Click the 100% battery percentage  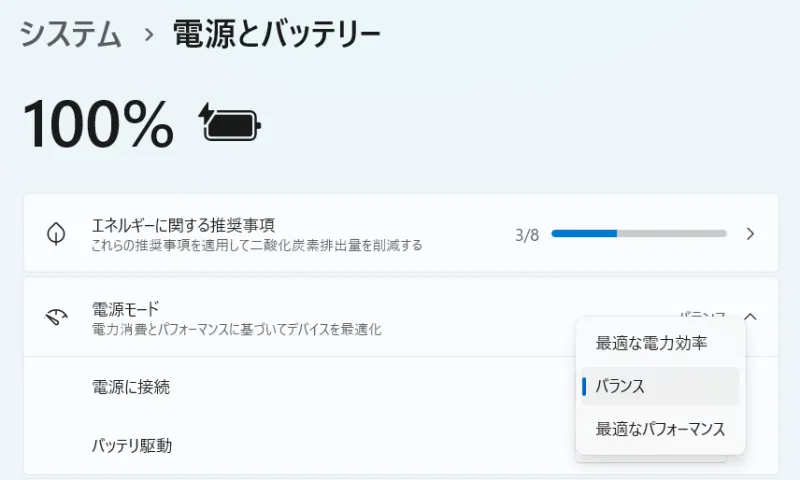tap(98, 125)
